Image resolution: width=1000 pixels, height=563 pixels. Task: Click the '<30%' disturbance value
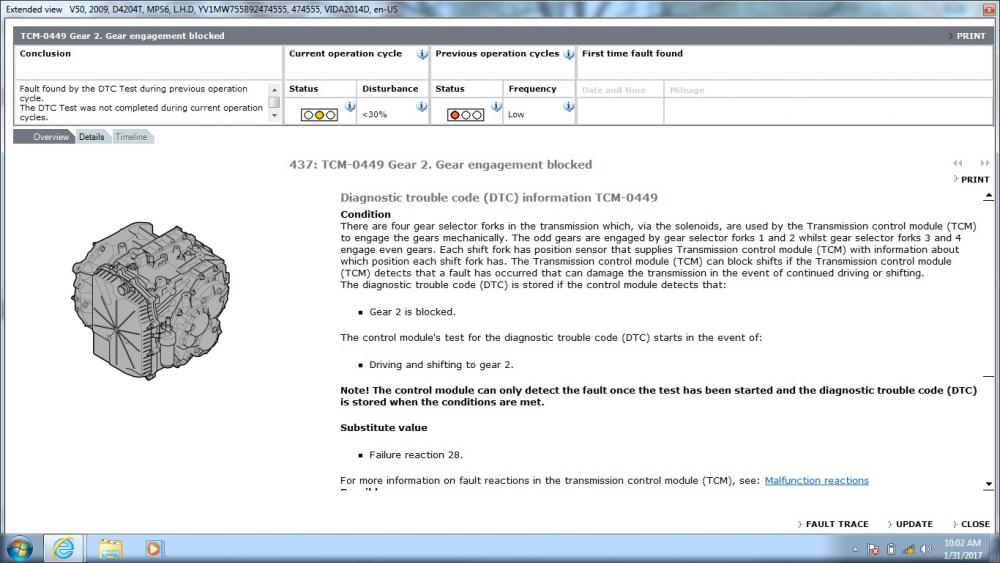coord(374,115)
